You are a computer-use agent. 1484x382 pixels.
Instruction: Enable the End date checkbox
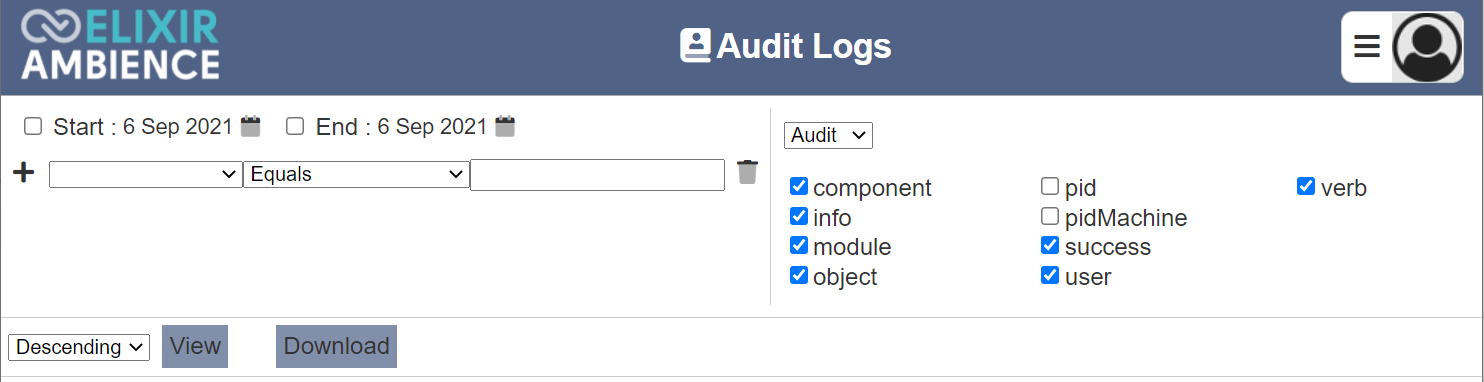coord(295,126)
